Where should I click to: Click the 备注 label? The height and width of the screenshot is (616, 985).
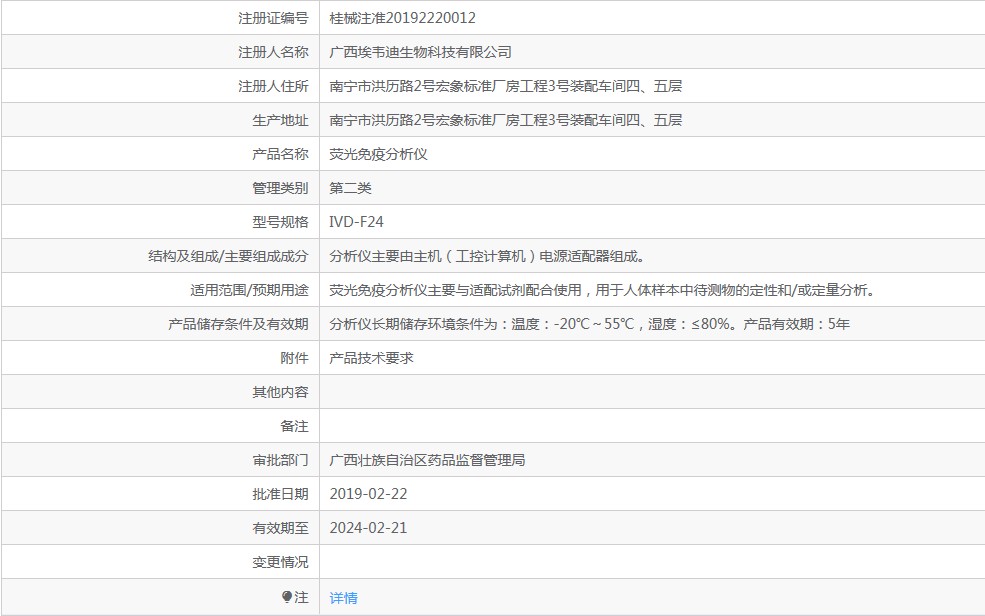(x=294, y=426)
